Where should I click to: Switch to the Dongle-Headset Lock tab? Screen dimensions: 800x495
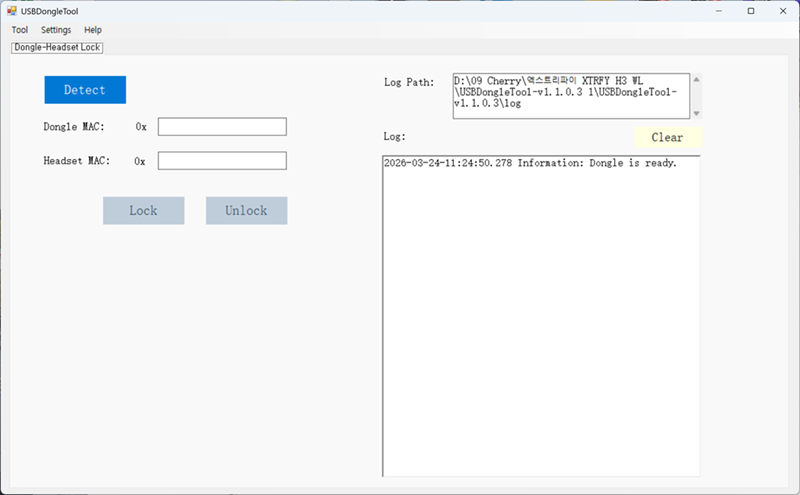(x=58, y=47)
